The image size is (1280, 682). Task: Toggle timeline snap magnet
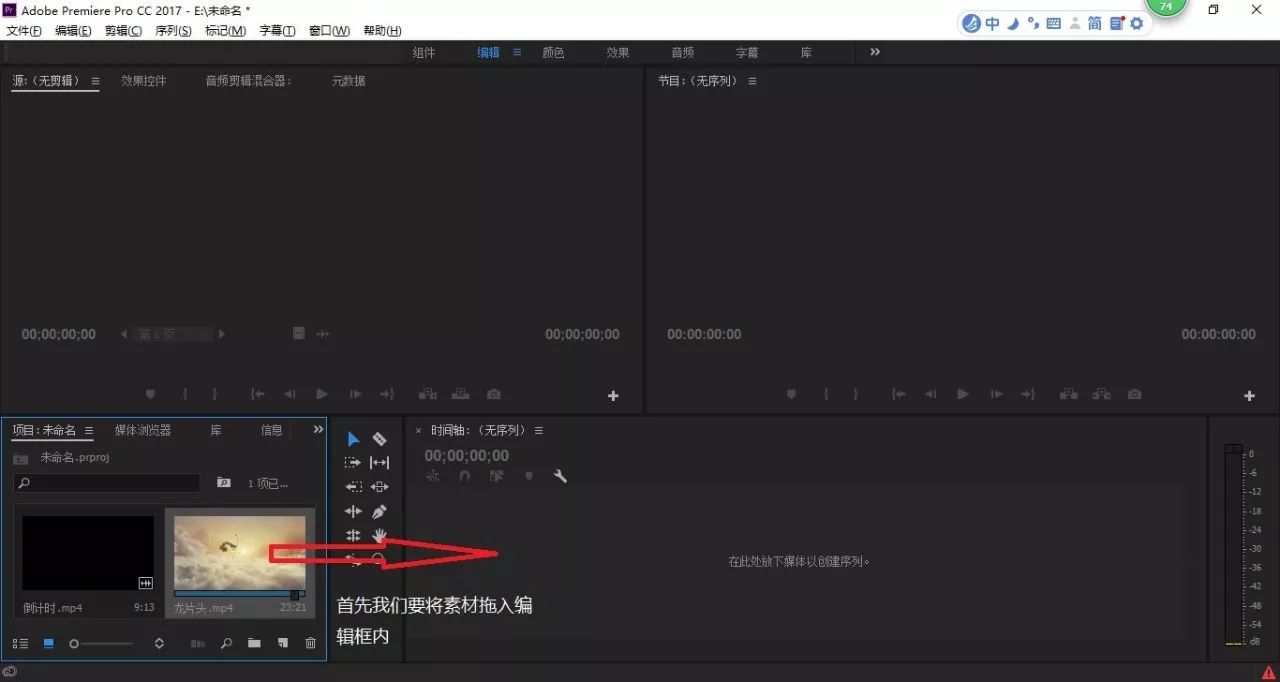(x=464, y=477)
